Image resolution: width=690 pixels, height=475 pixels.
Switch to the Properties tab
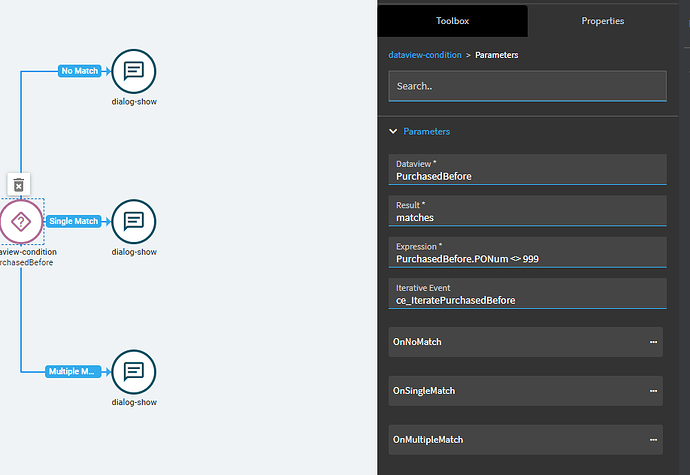(x=602, y=21)
